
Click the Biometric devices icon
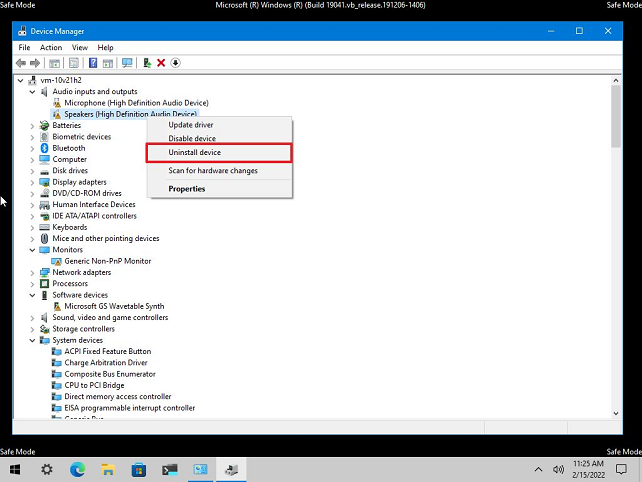click(x=44, y=137)
